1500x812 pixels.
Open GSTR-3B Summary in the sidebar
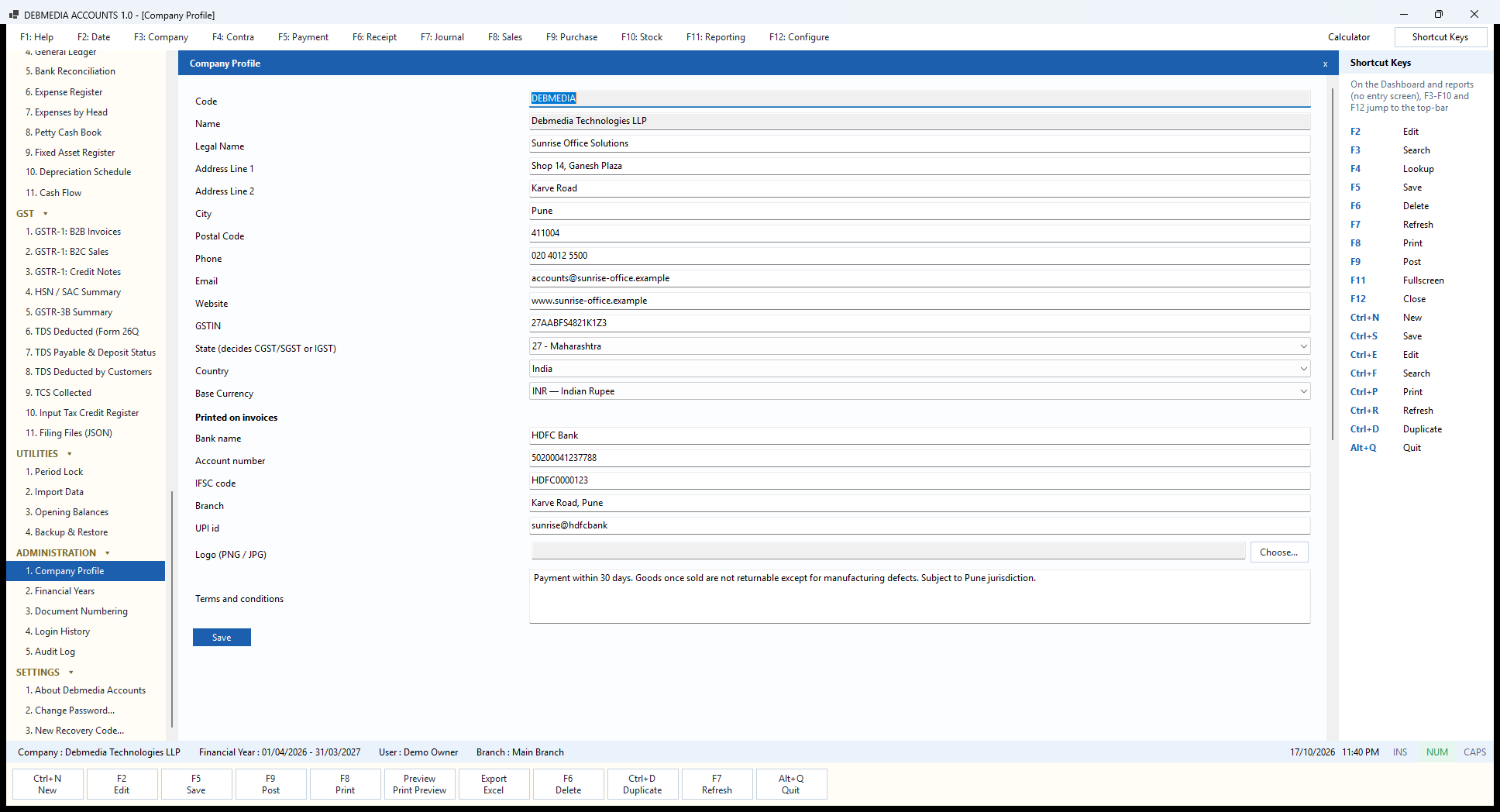tap(69, 312)
